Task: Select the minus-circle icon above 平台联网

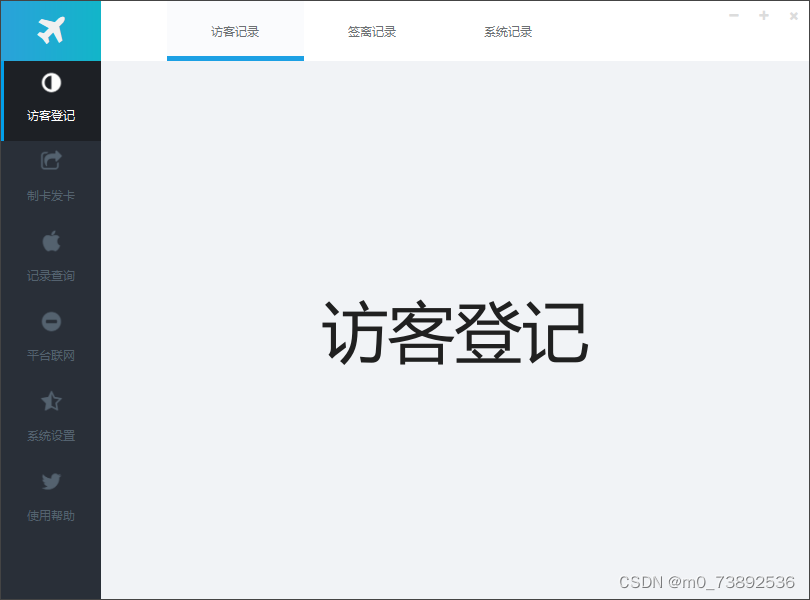Action: [50, 321]
